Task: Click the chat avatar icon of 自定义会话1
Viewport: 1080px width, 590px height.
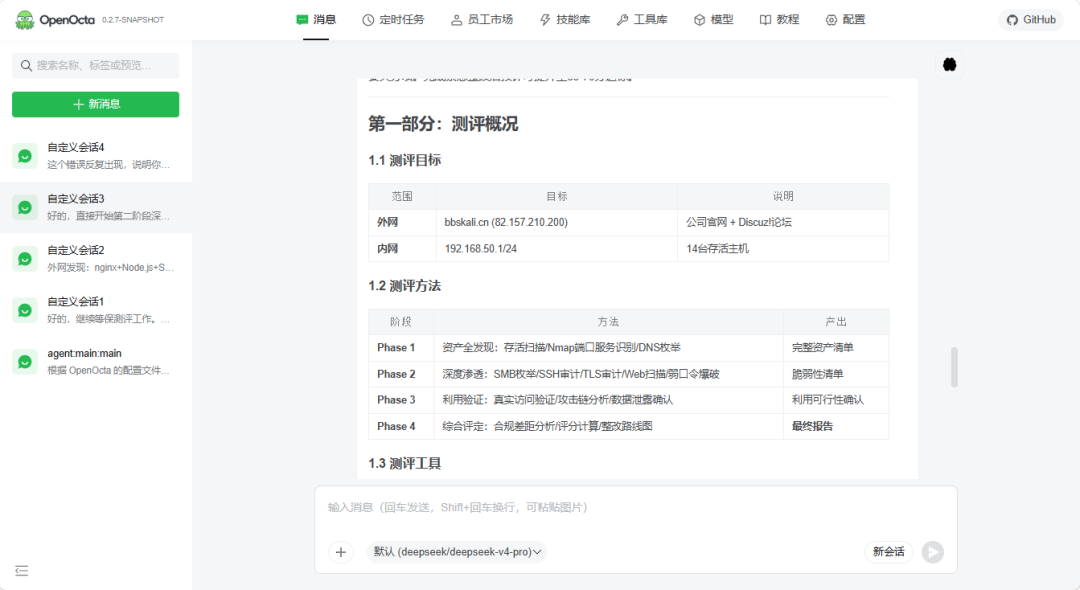Action: coord(25,311)
